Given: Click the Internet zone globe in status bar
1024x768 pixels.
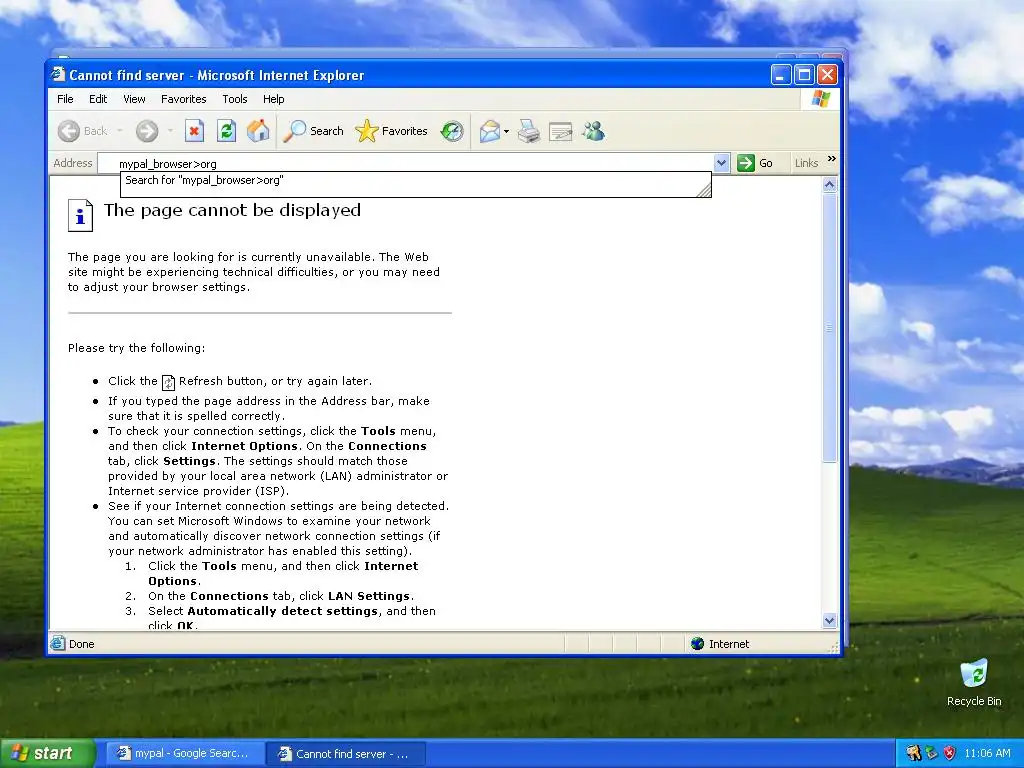Looking at the screenshot, I should 697,644.
